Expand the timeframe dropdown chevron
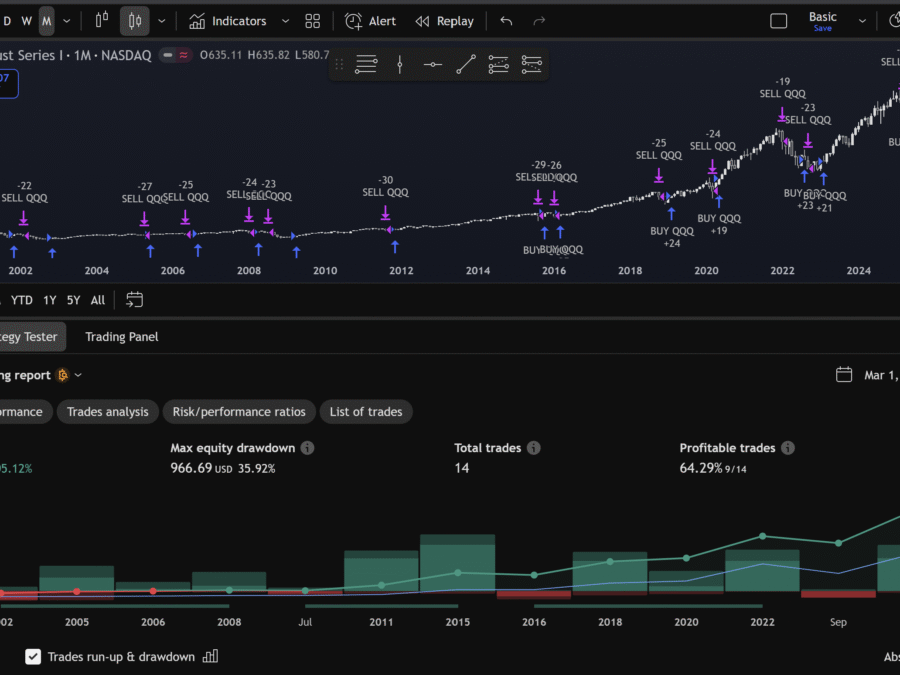This screenshot has width=900, height=675. click(x=68, y=21)
